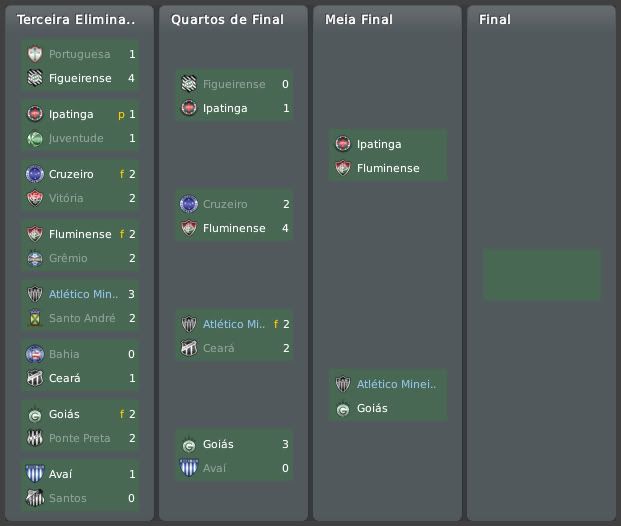621x526 pixels.
Task: Click the Ponte Preta club badge
Action: pos(35,438)
